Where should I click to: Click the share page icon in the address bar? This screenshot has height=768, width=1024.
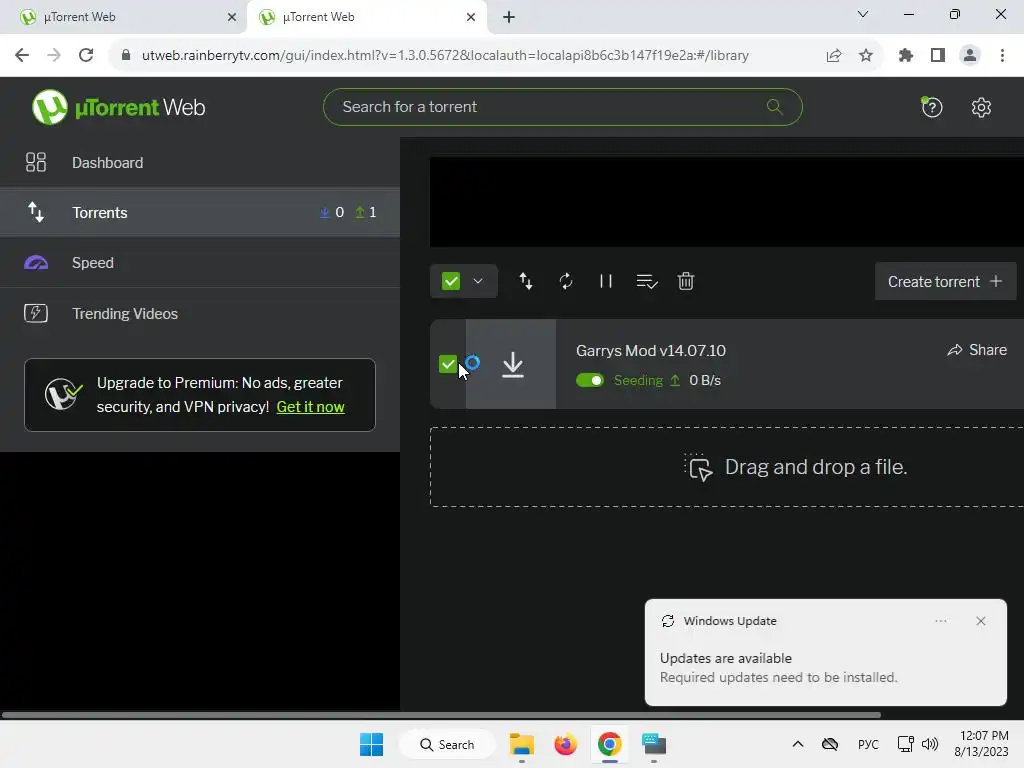coord(833,56)
